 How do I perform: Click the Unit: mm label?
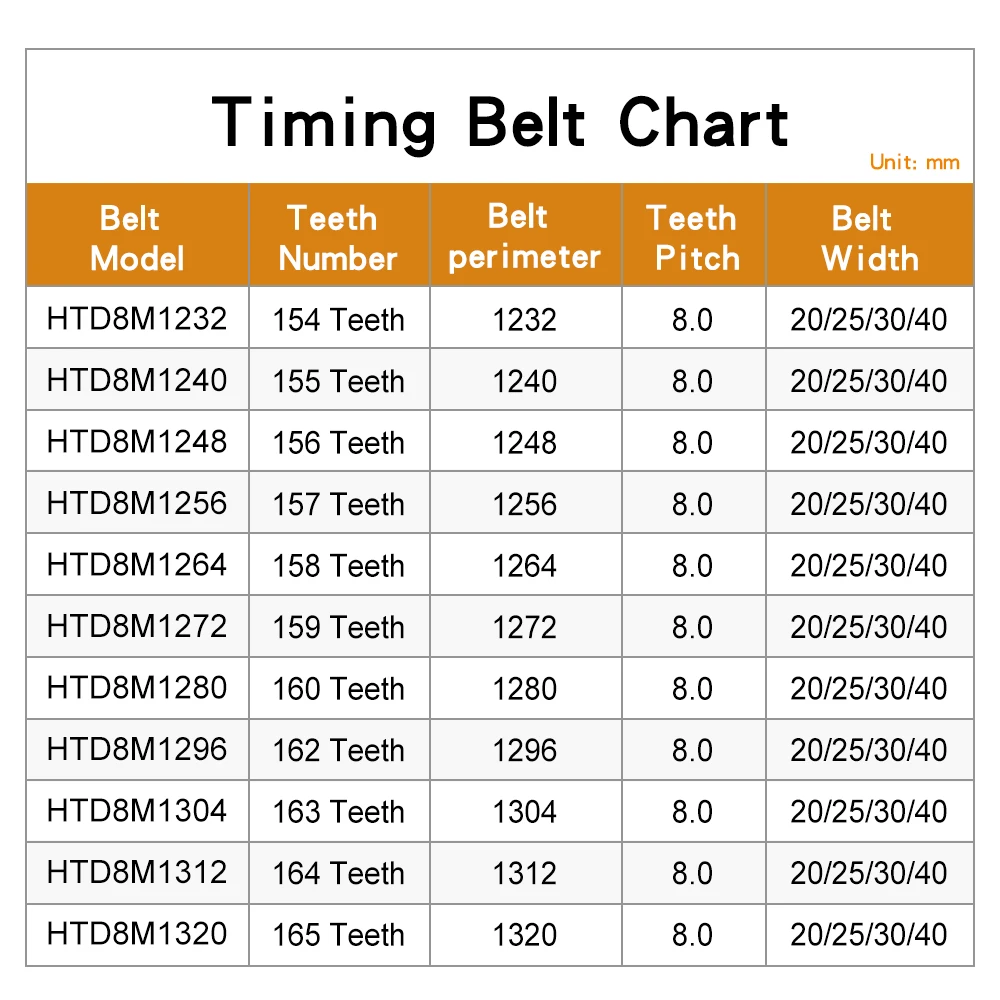click(x=915, y=163)
